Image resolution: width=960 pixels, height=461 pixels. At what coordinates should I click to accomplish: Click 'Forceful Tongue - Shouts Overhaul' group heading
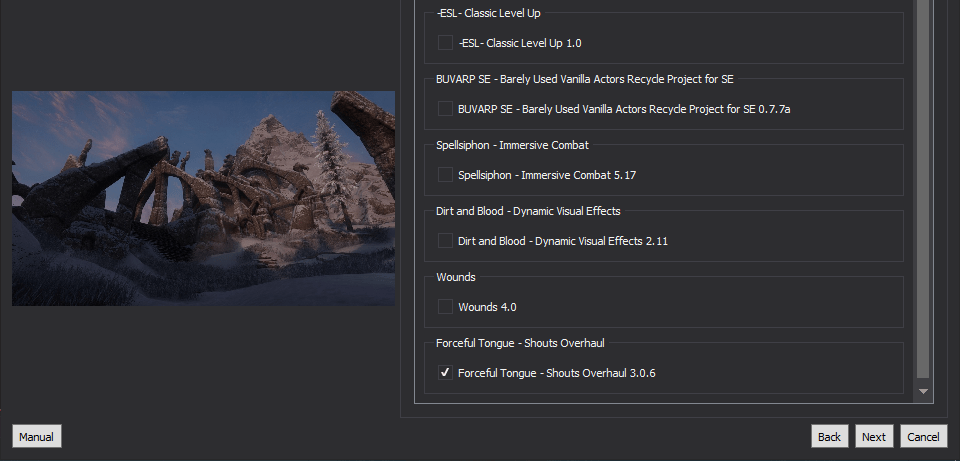(x=520, y=343)
